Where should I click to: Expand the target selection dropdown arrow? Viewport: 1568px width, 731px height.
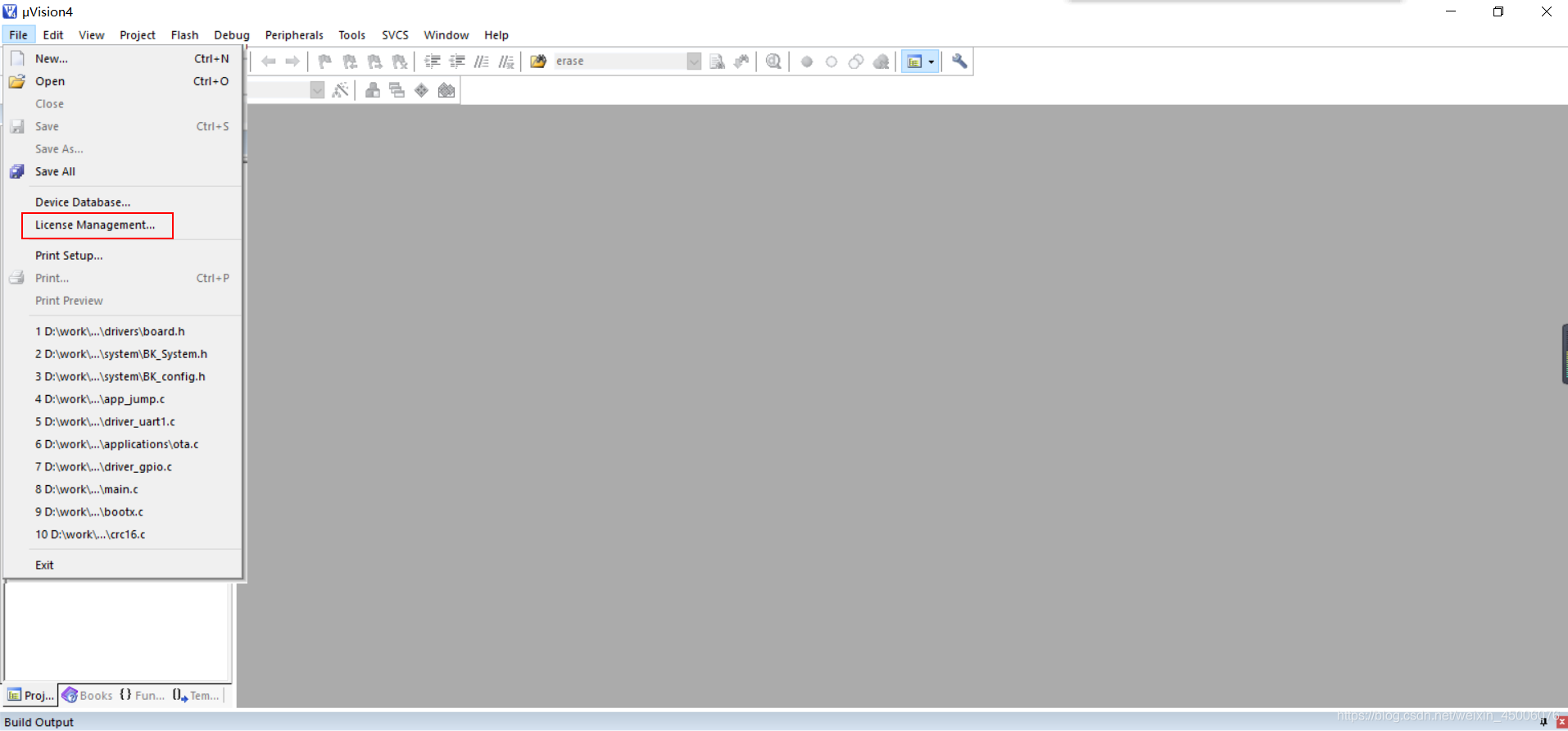click(317, 90)
